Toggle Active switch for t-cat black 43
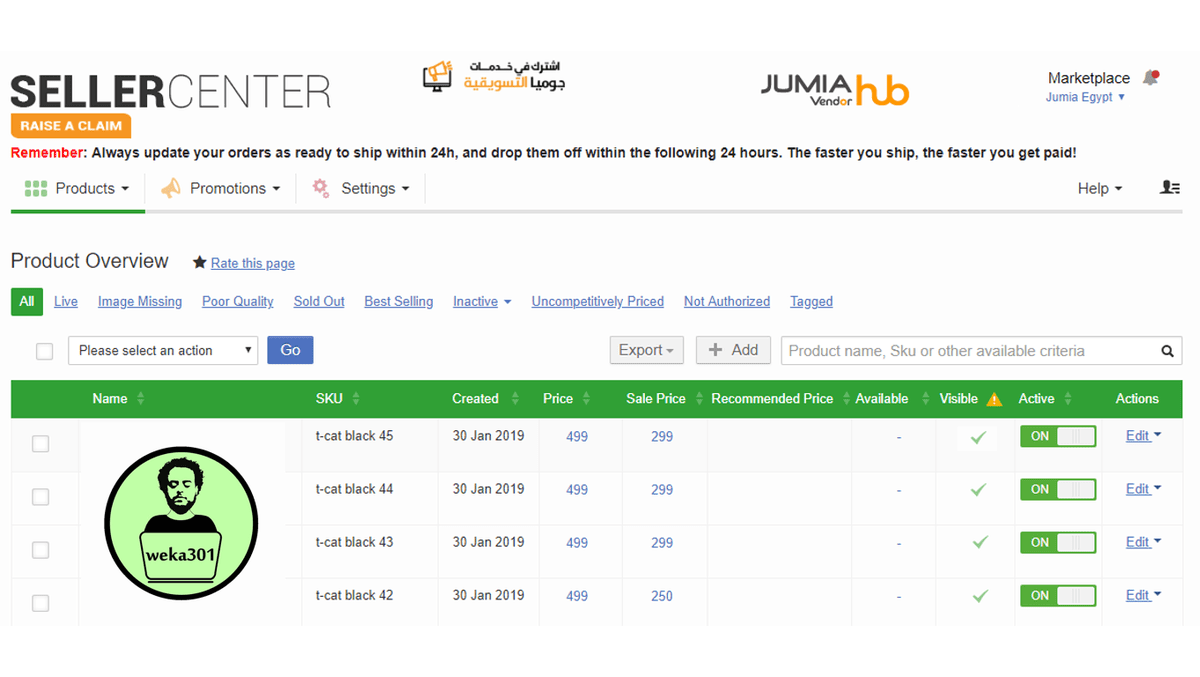 (x=1058, y=542)
